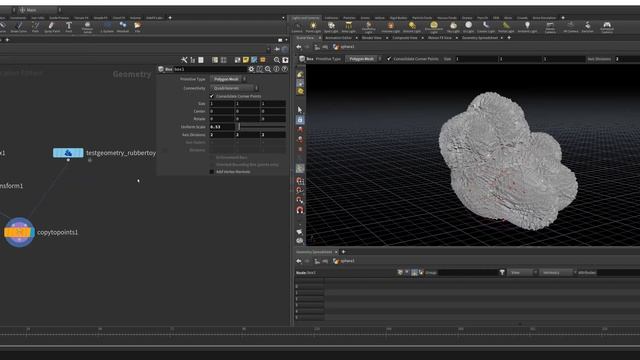Add a new viewer pane tab
The height and width of the screenshot is (360, 640).
coord(509,38)
